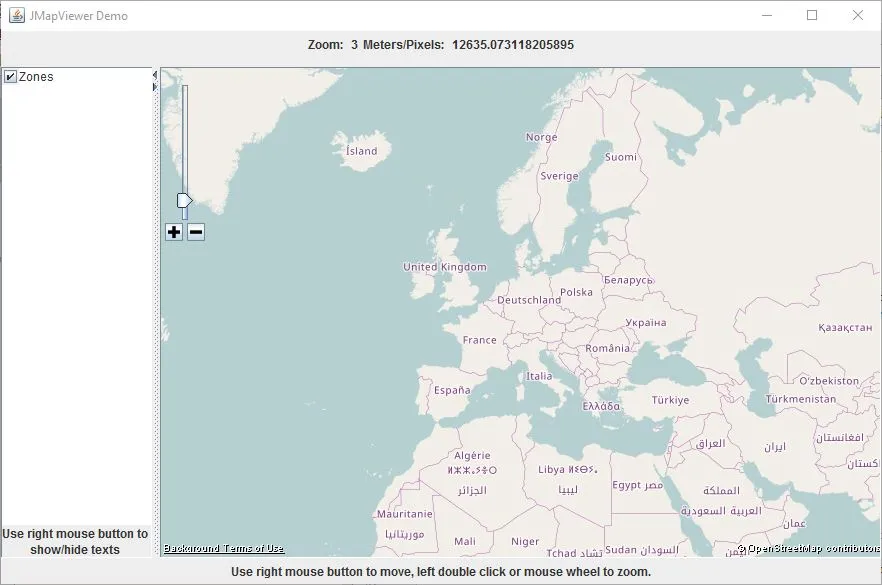Select Ísland on the map
882x585 pixels.
pos(363,151)
